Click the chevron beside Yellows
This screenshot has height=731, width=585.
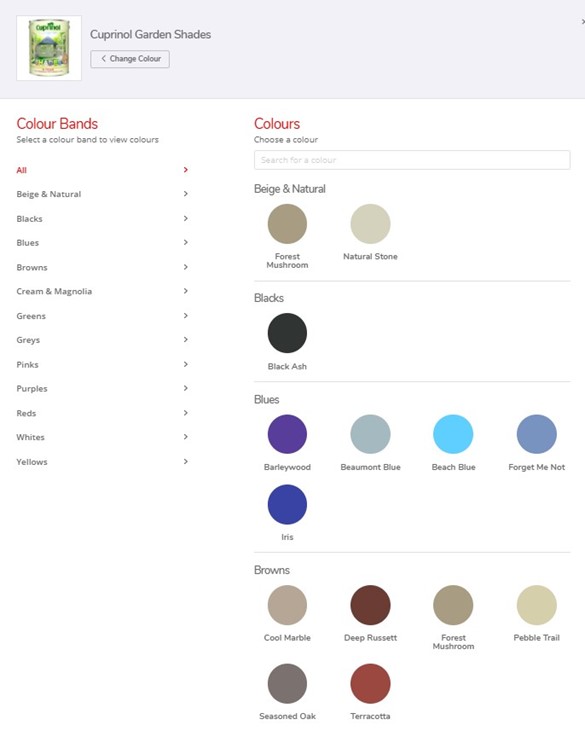[x=186, y=461]
